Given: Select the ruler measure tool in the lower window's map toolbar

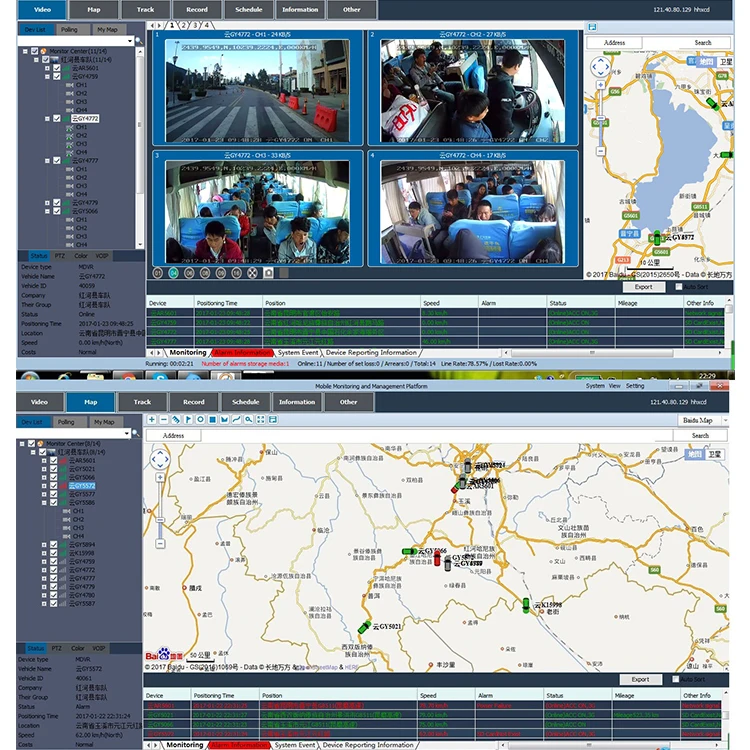Looking at the screenshot, I should click(x=176, y=419).
